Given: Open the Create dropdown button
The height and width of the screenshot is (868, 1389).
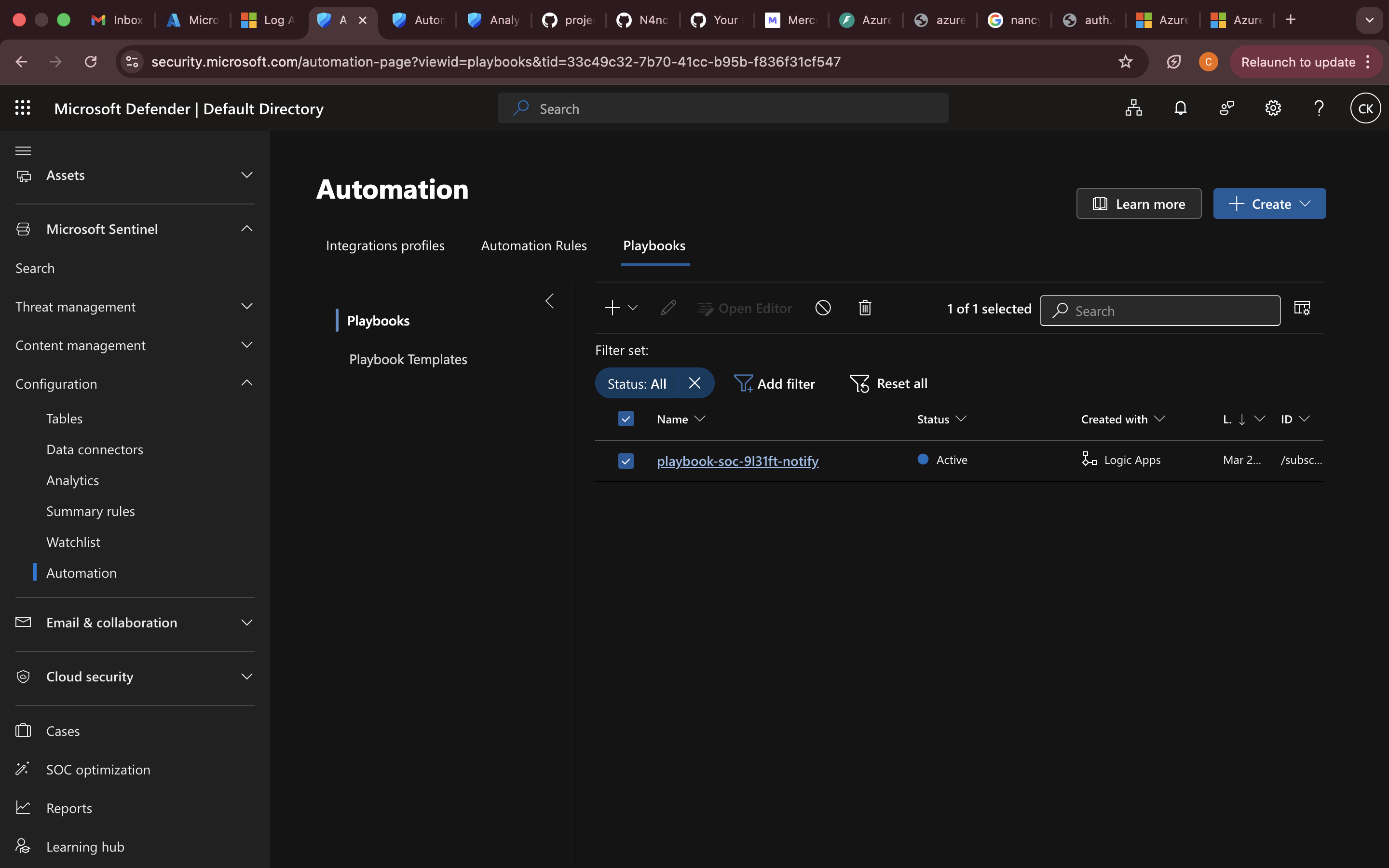Looking at the screenshot, I should point(1269,204).
